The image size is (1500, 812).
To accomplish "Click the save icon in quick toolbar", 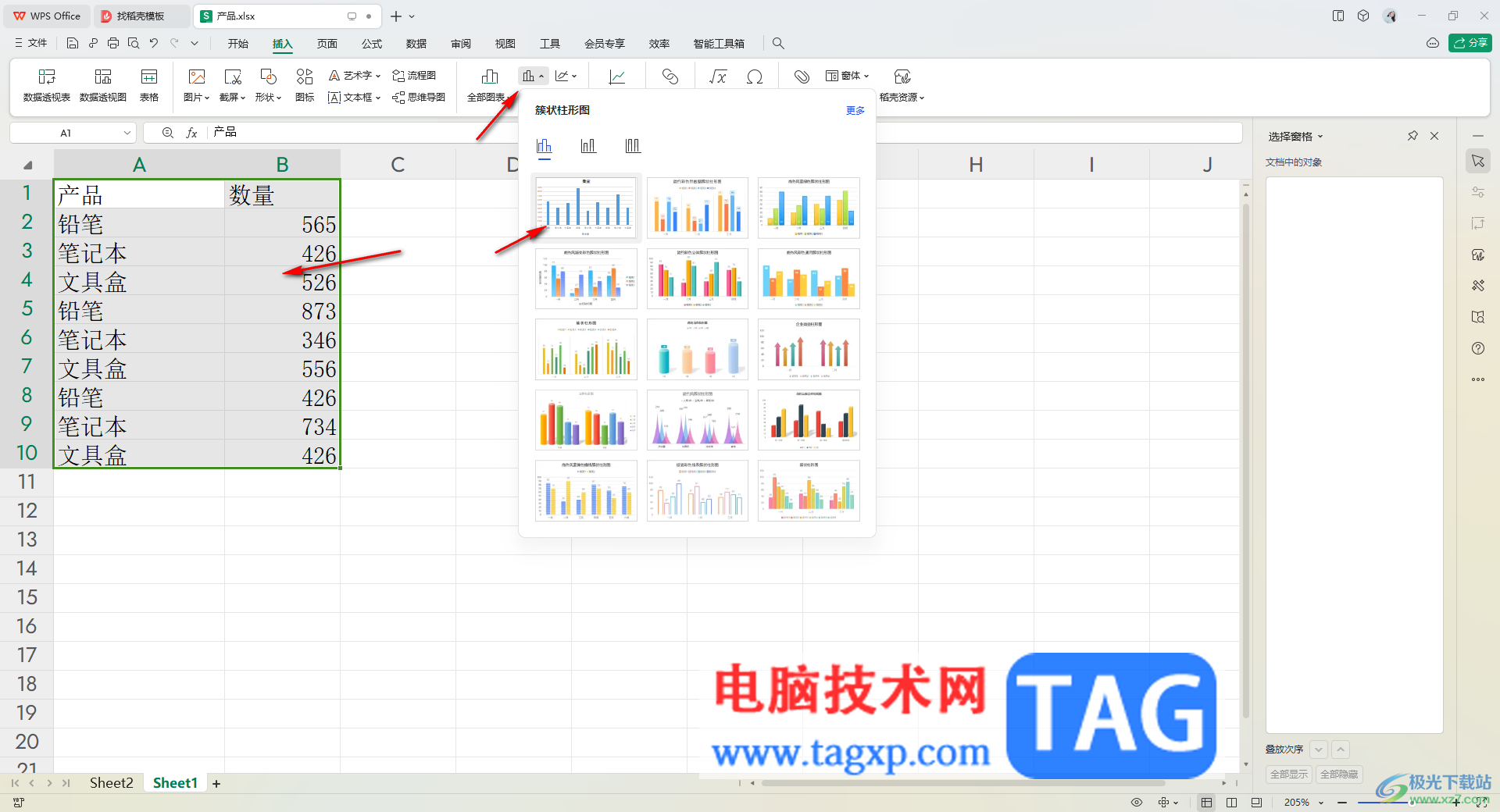I will click(x=73, y=43).
